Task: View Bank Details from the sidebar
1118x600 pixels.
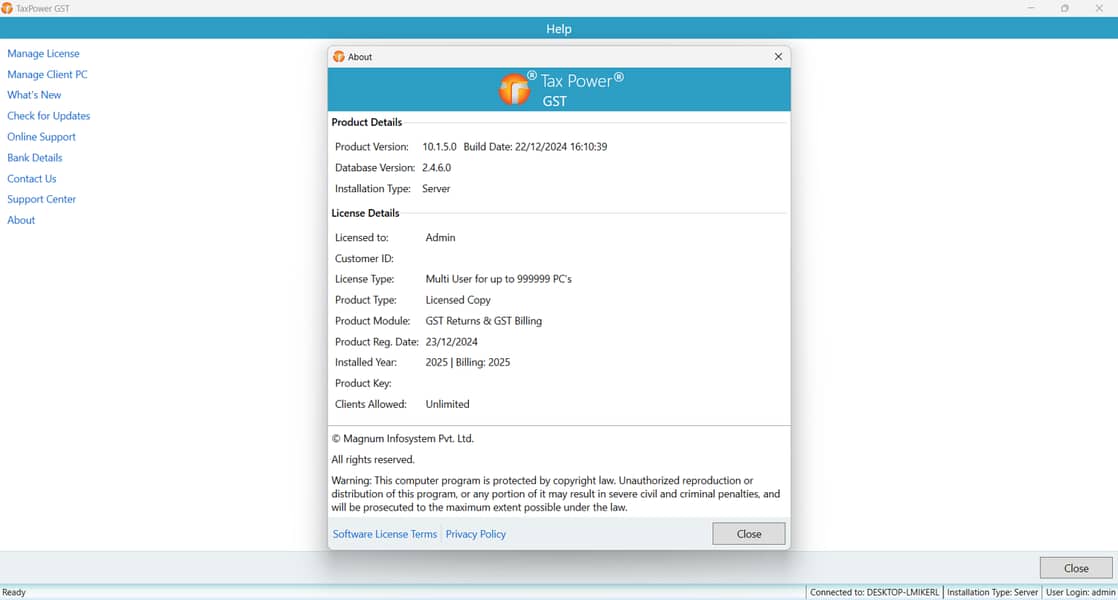Action: [x=35, y=157]
